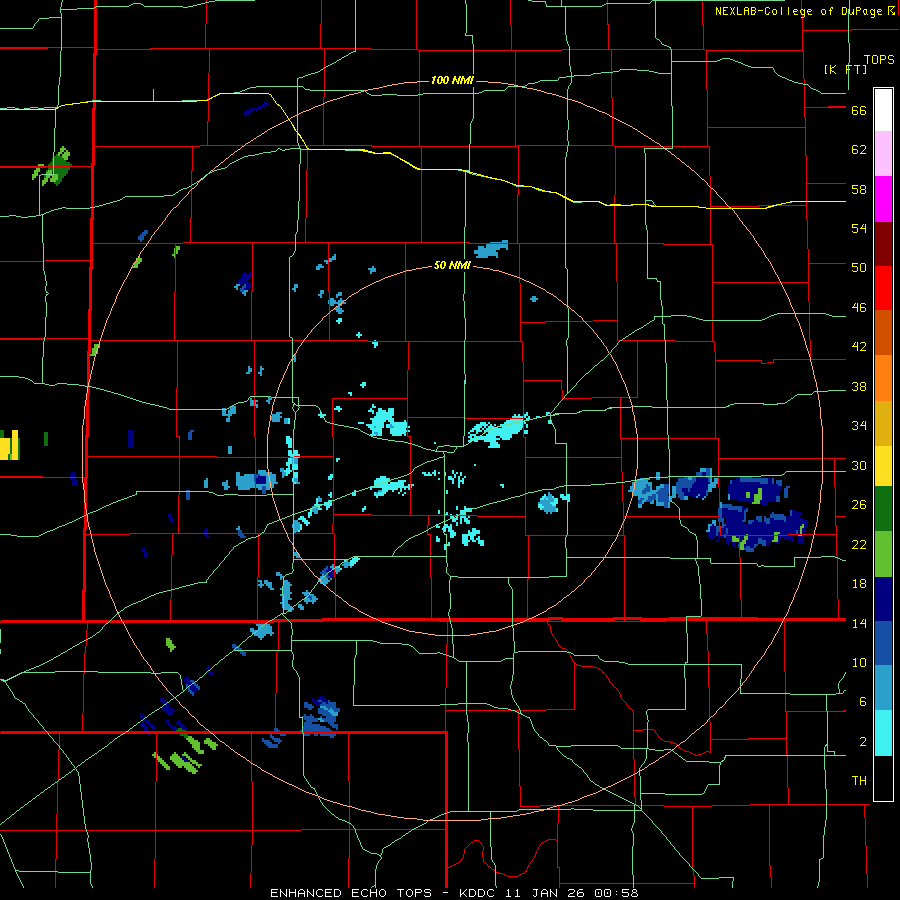Image resolution: width=900 pixels, height=900 pixels.
Task: Click the cyan swatch between 6 and 2
Action: coord(883,733)
